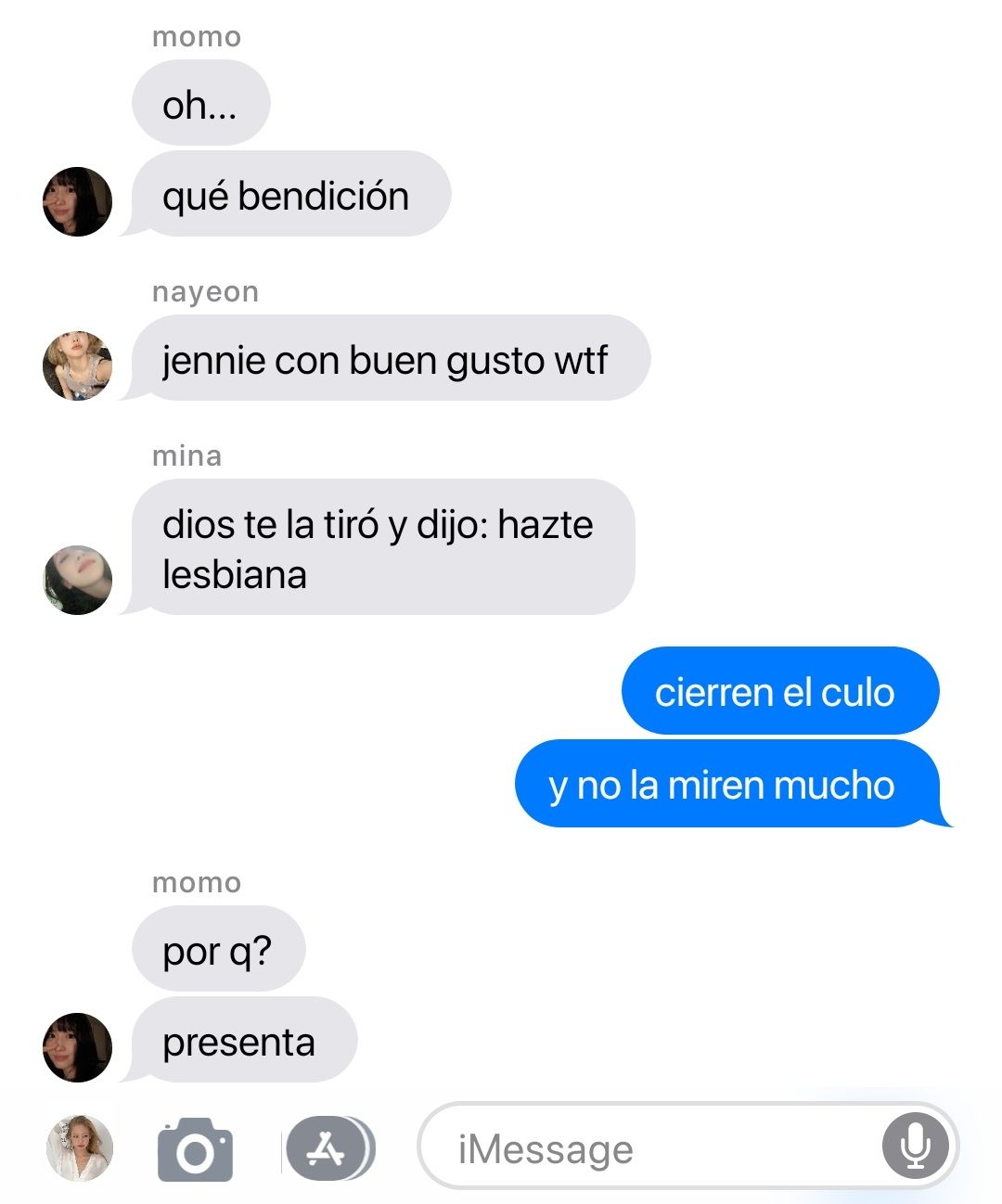Screen dimensions: 1002x1204
Task: Tap the profile photo left of camera
Action: coord(80,1148)
